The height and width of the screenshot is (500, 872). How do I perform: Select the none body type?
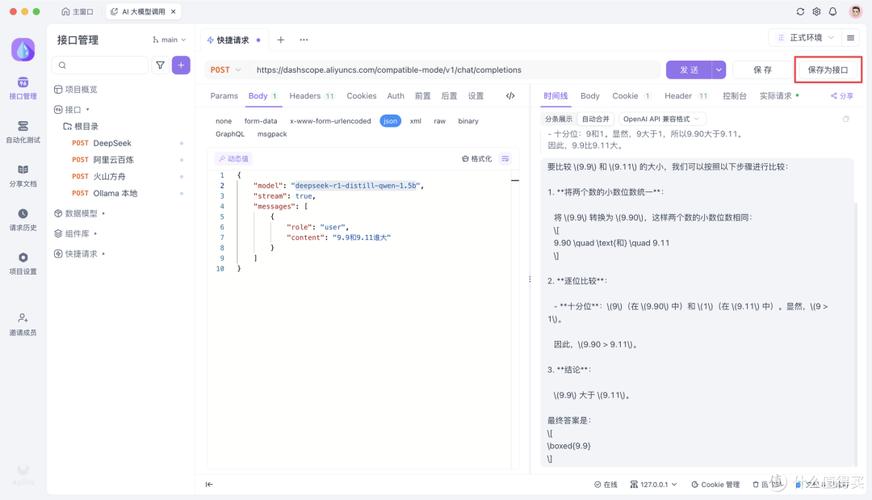(x=224, y=121)
